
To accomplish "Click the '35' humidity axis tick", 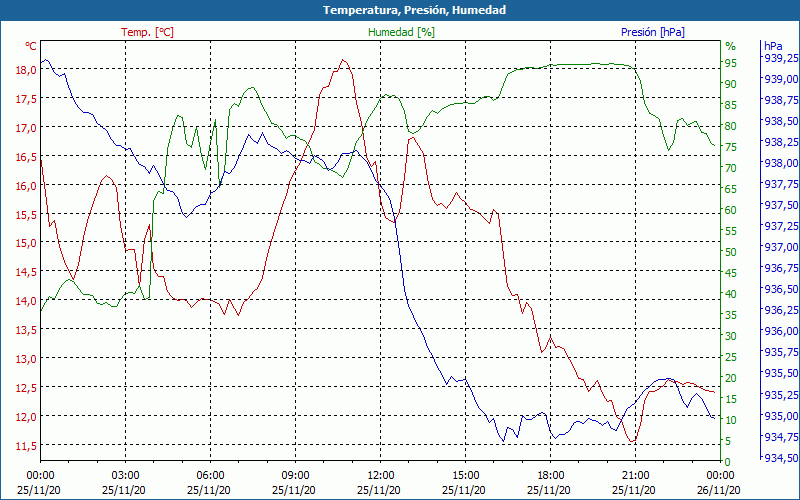I will point(731,315).
